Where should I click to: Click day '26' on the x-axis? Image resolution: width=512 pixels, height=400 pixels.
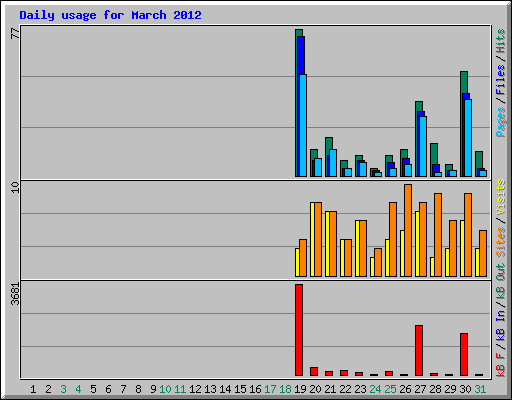point(405,389)
